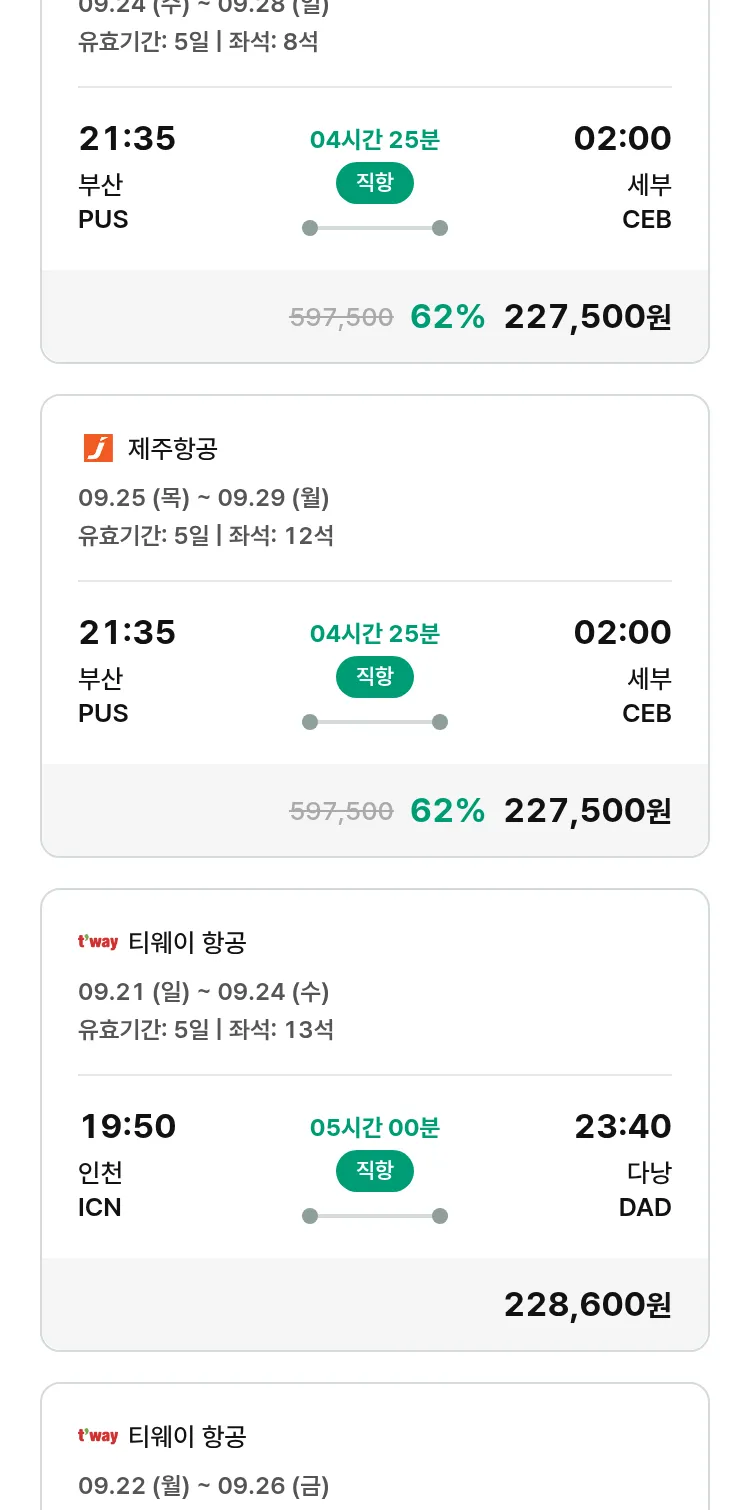Open 티웨이 항공 on the 09.21 ~ 09.24 card
This screenshot has height=1510, width=750.
point(187,942)
